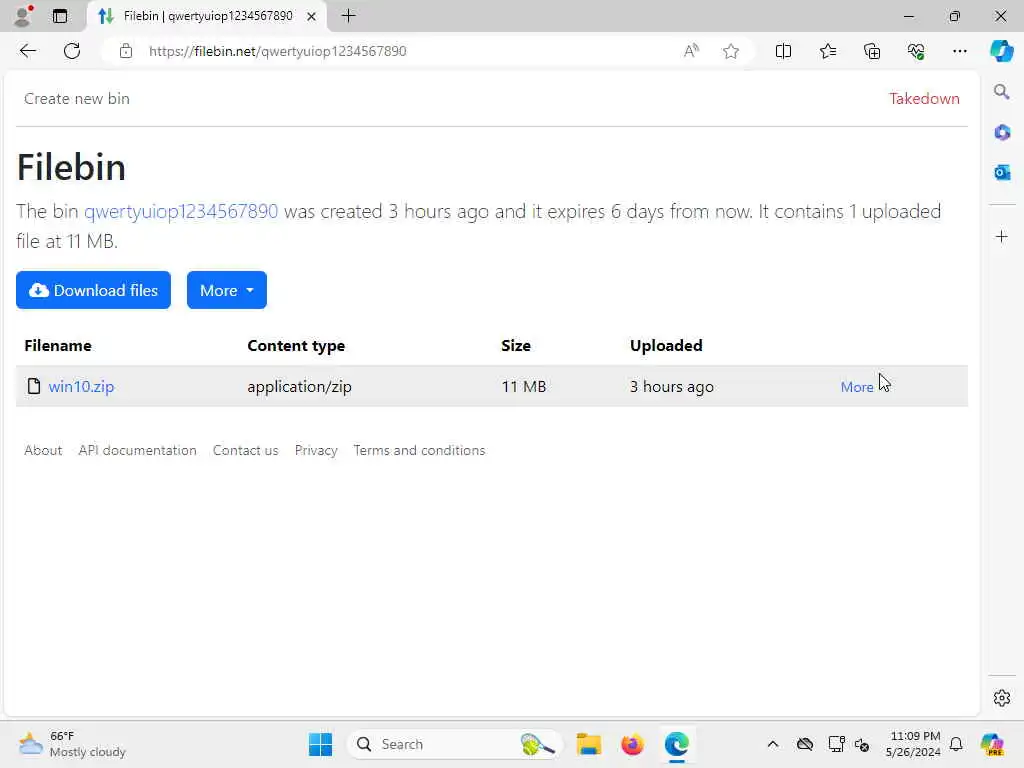
Task: Open API documentation footer link
Action: pos(137,450)
